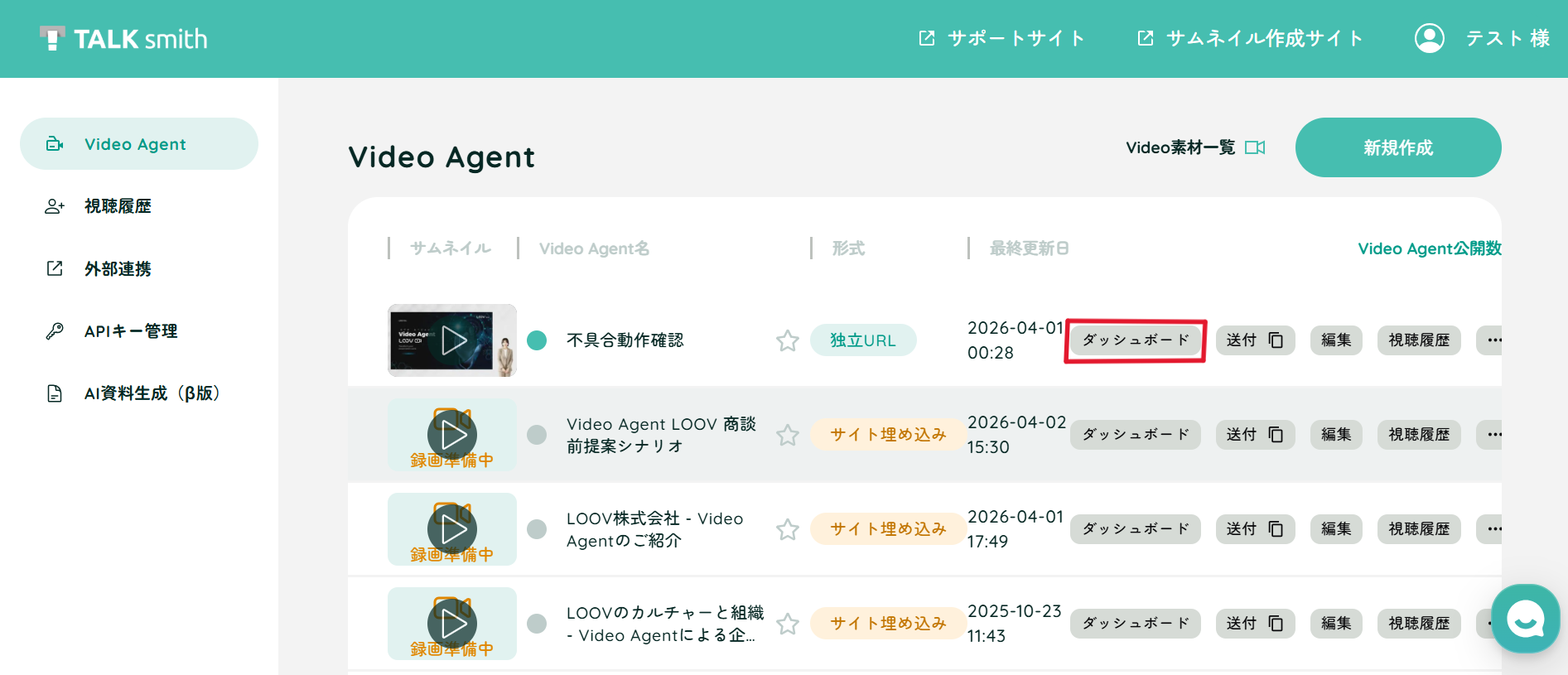This screenshot has width=1568, height=675.
Task: Play the 不具合動作確認 video thumbnail
Action: point(452,340)
